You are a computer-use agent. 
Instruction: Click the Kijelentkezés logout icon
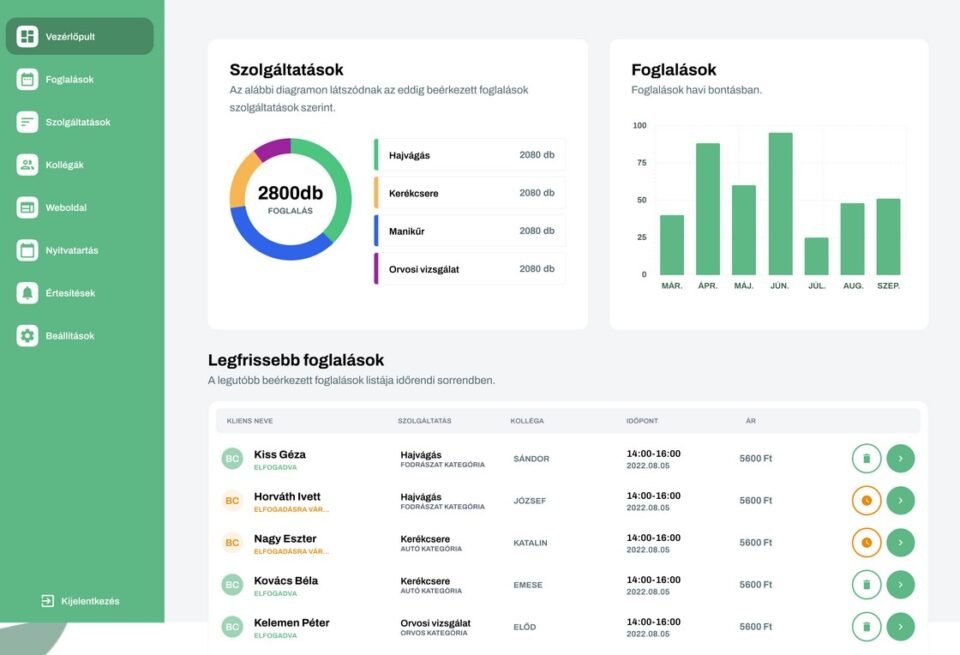[x=48, y=601]
